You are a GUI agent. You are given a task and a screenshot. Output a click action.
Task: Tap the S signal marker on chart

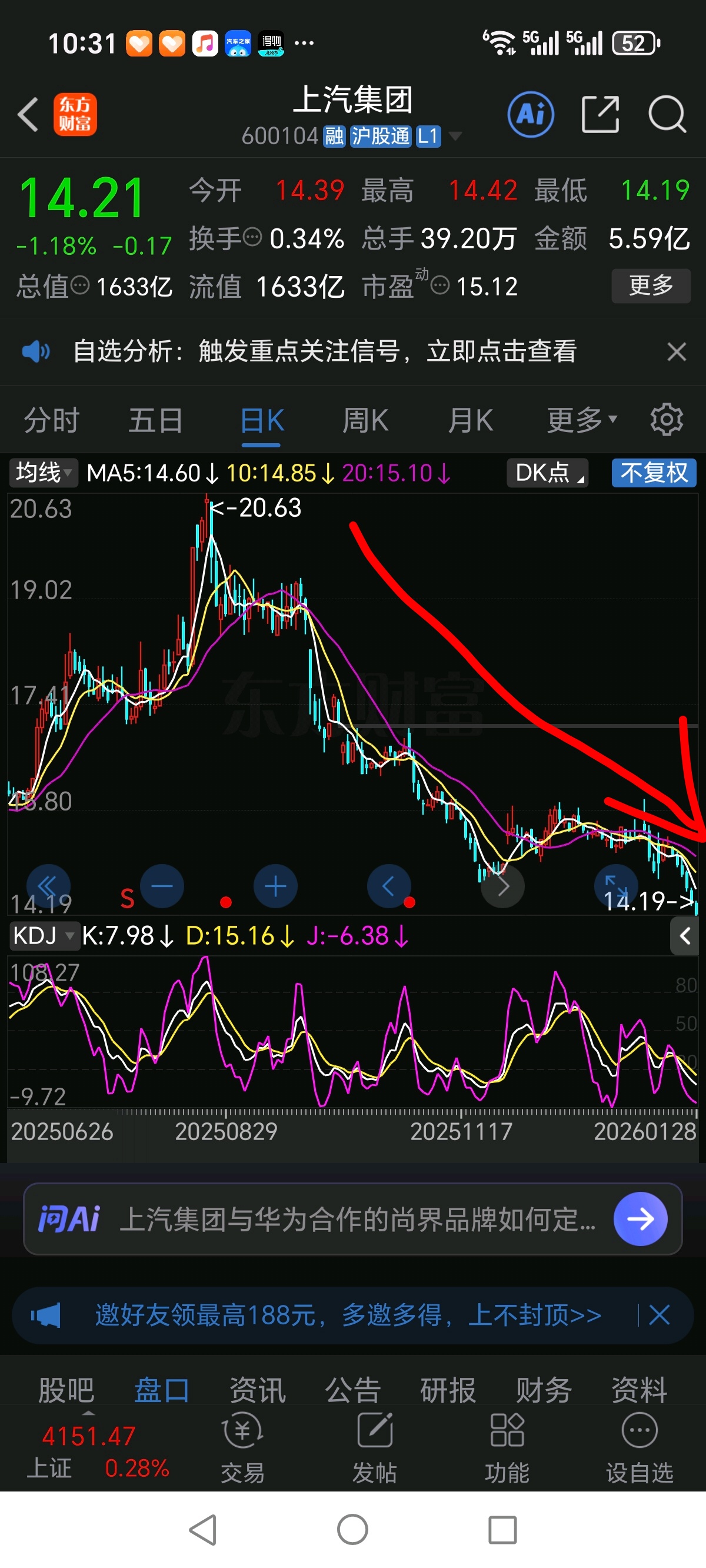tap(127, 898)
